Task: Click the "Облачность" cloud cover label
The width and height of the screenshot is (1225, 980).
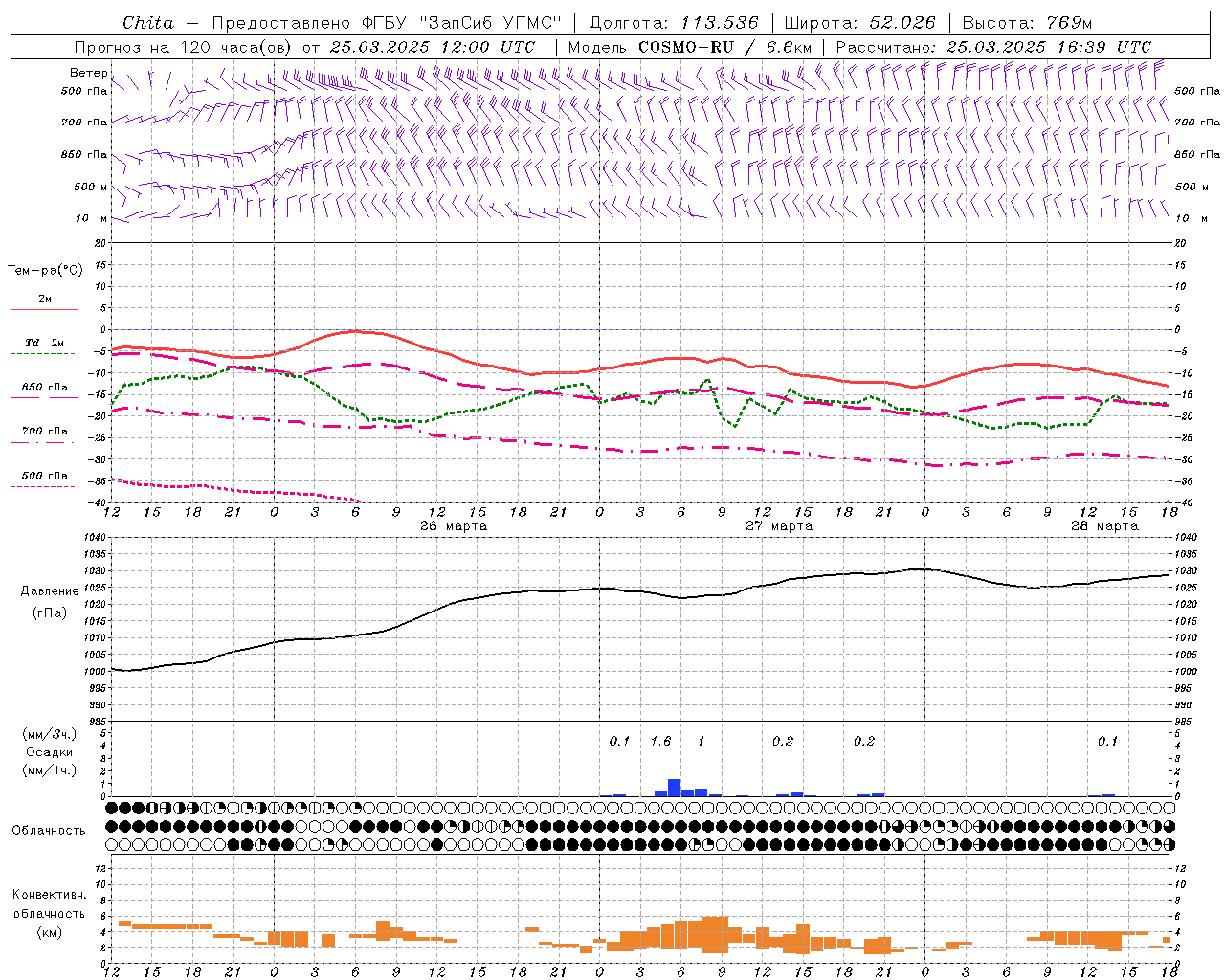Action: click(x=49, y=831)
